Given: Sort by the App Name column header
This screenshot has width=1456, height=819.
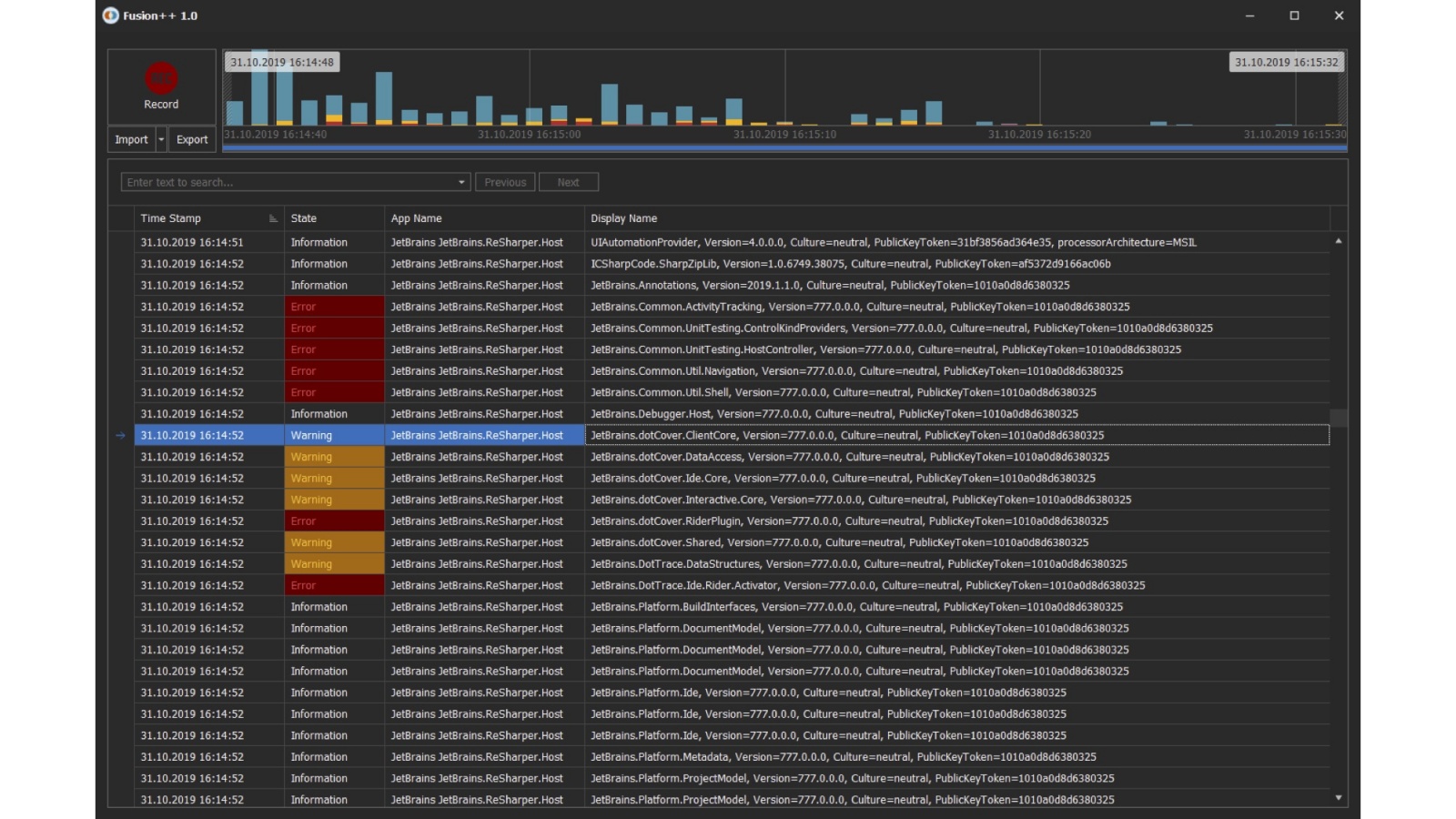Looking at the screenshot, I should click(x=484, y=218).
